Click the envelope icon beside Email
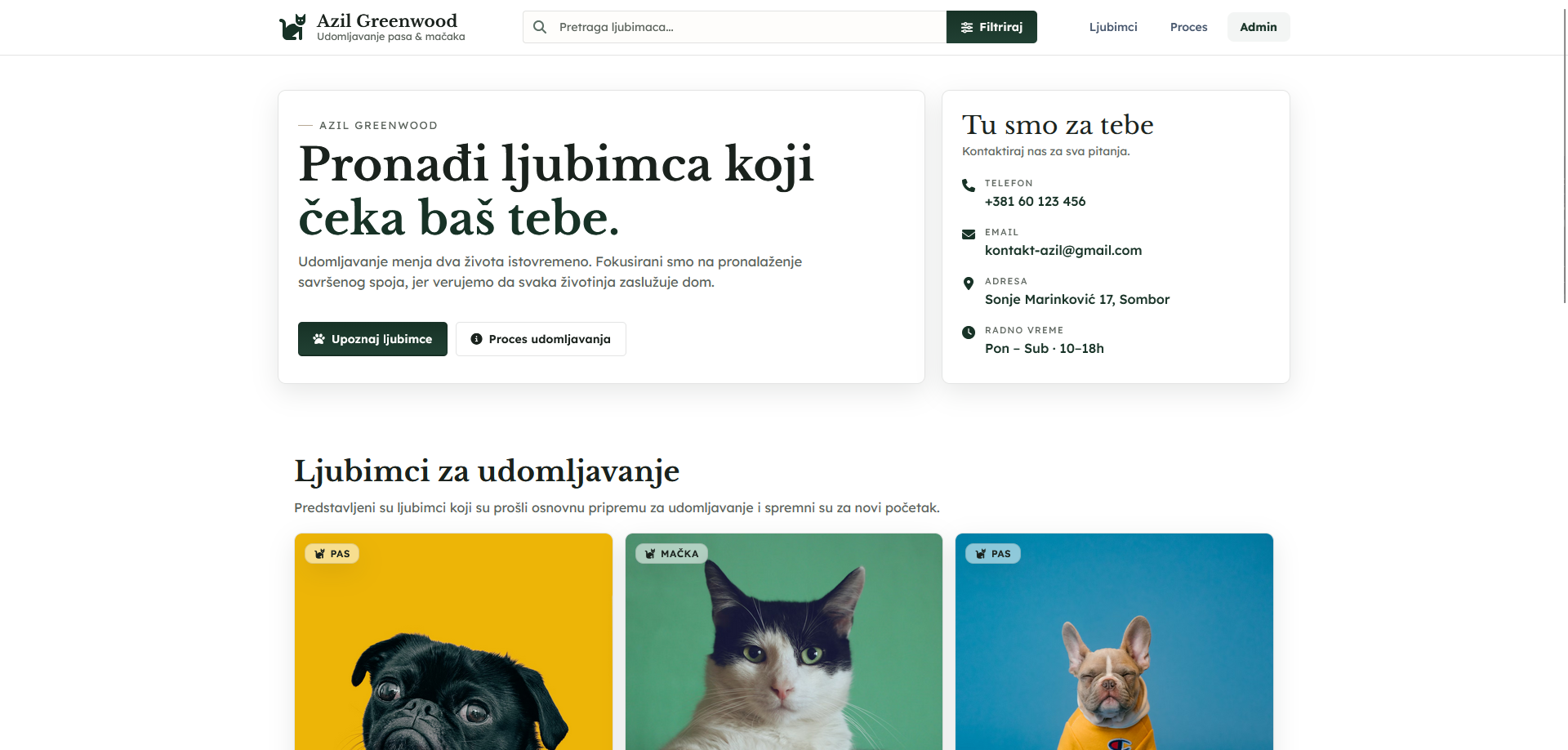The width and height of the screenshot is (1568, 750). tap(969, 234)
